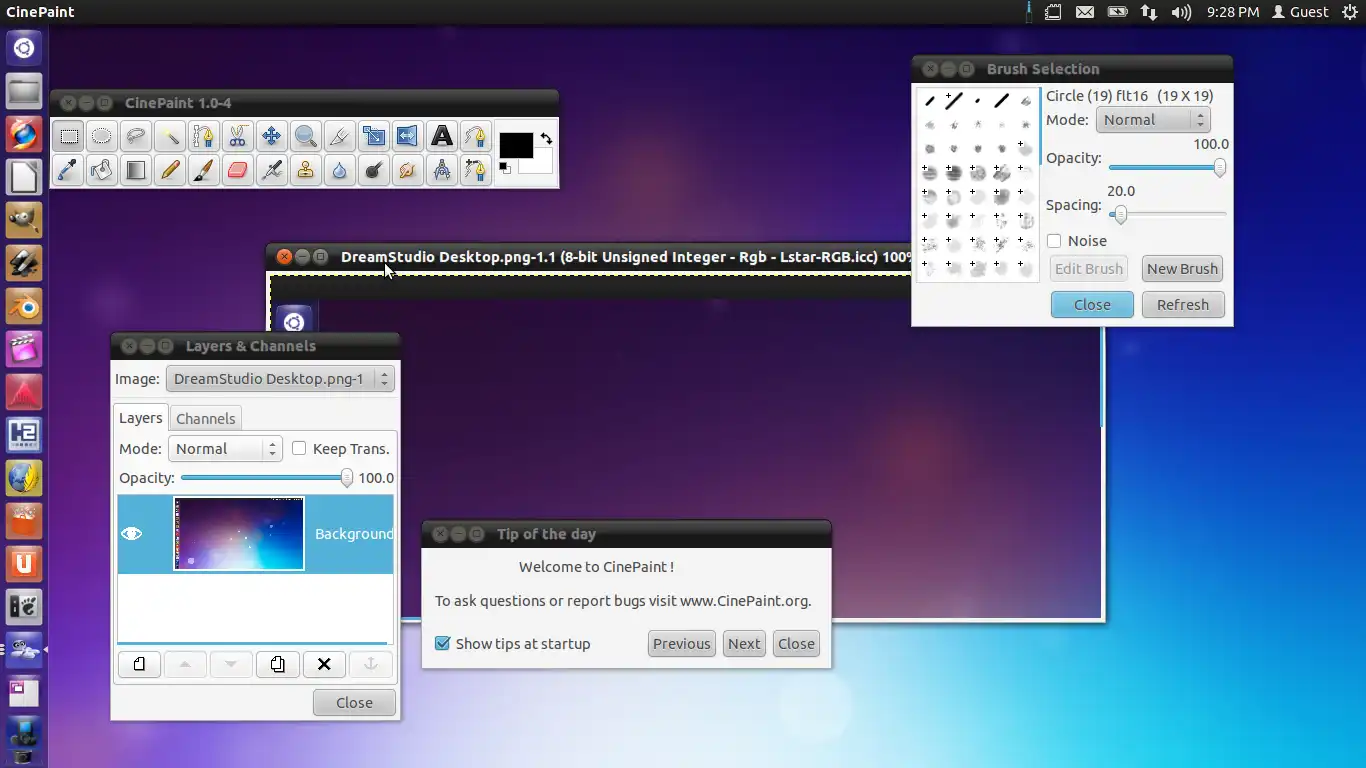Select the Dodge/Burn tool

(374, 170)
